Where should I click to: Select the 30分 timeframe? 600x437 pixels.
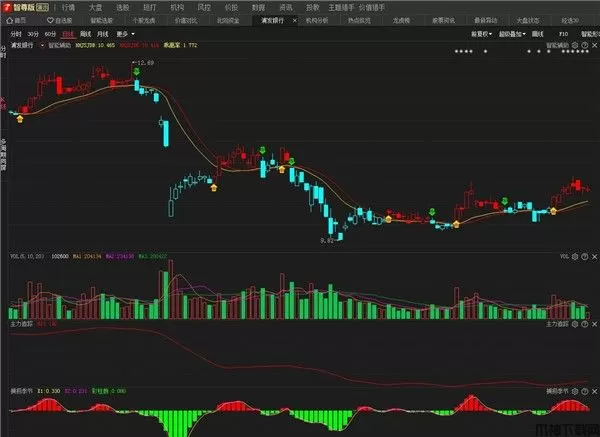(33, 34)
